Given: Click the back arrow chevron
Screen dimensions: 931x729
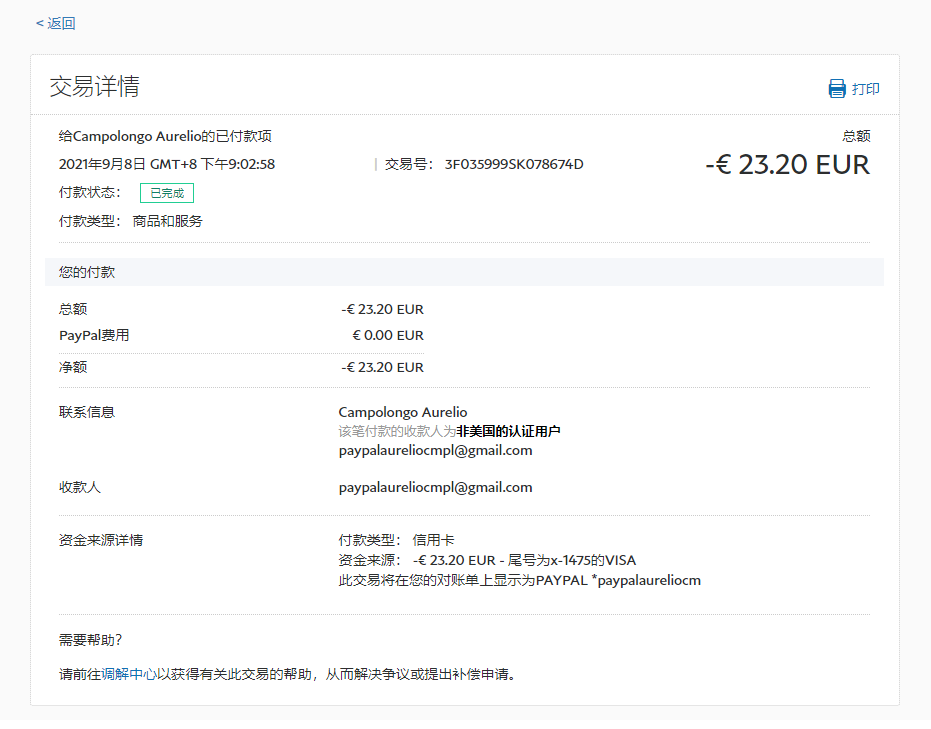Looking at the screenshot, I should [39, 23].
